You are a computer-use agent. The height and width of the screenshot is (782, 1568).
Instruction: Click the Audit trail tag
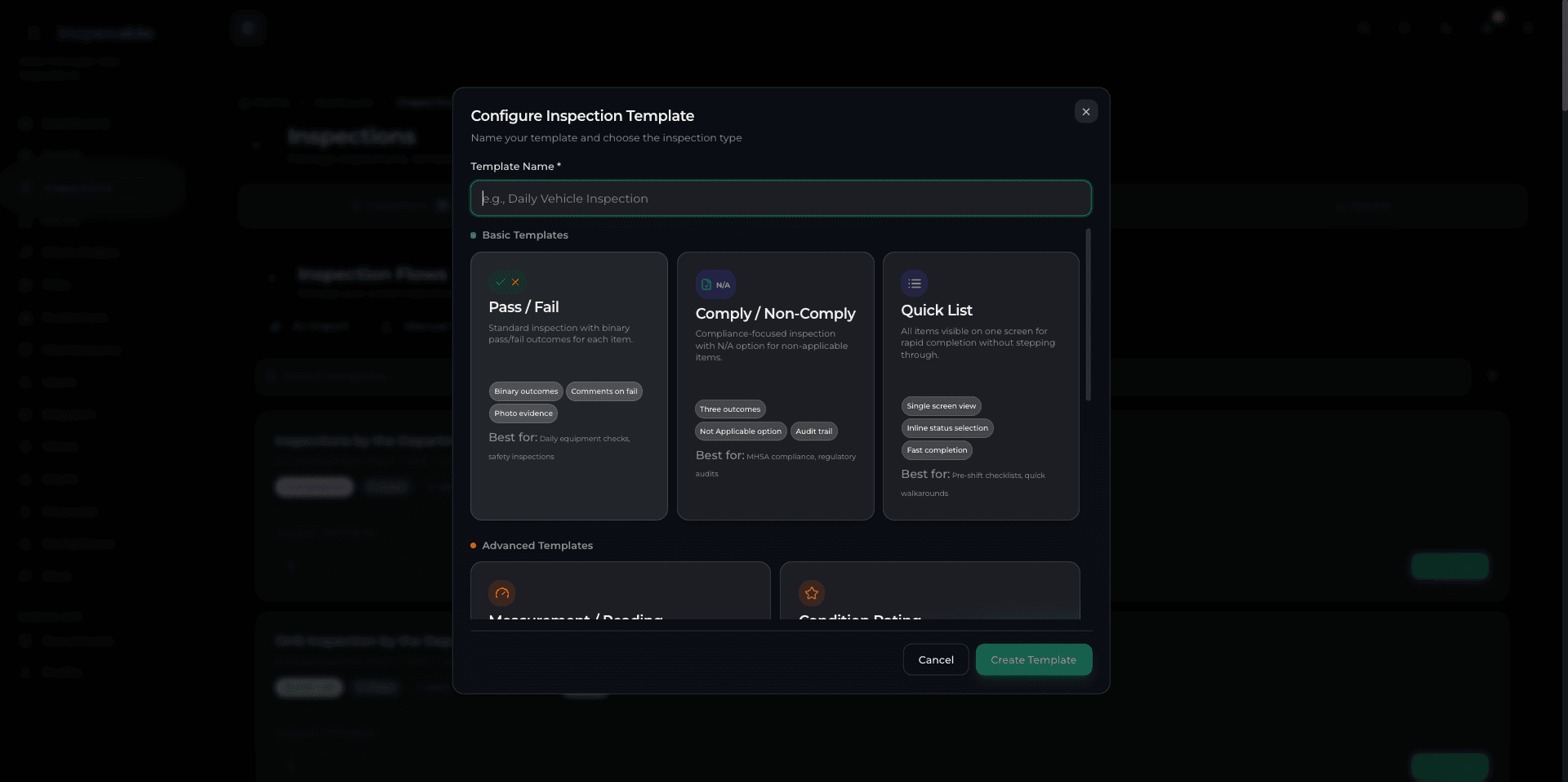[x=814, y=431]
